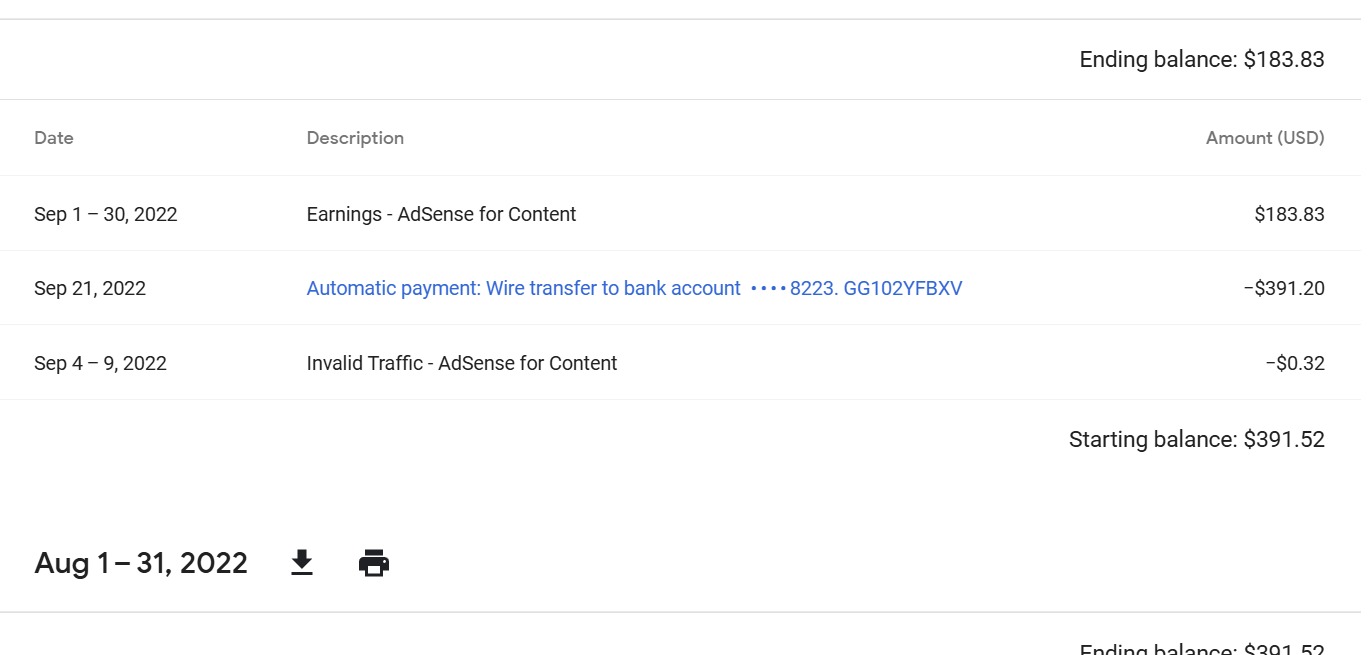The image size is (1372, 655).
Task: Click the Starting balance: $391.52 text
Action: (1197, 439)
